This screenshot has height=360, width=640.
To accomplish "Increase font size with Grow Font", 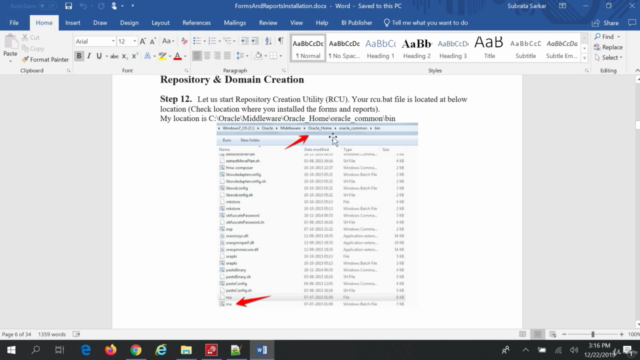I will [x=143, y=41].
